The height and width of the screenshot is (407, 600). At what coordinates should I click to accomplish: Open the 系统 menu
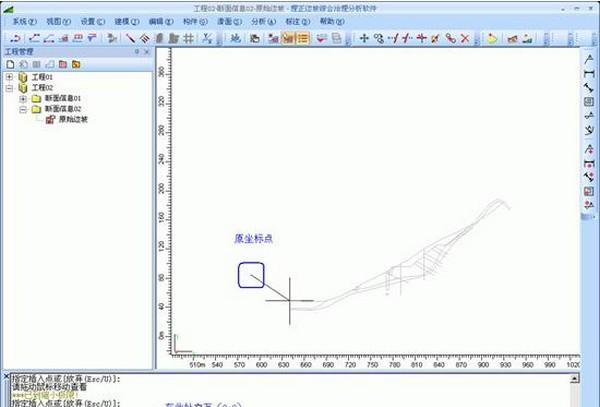coord(24,21)
